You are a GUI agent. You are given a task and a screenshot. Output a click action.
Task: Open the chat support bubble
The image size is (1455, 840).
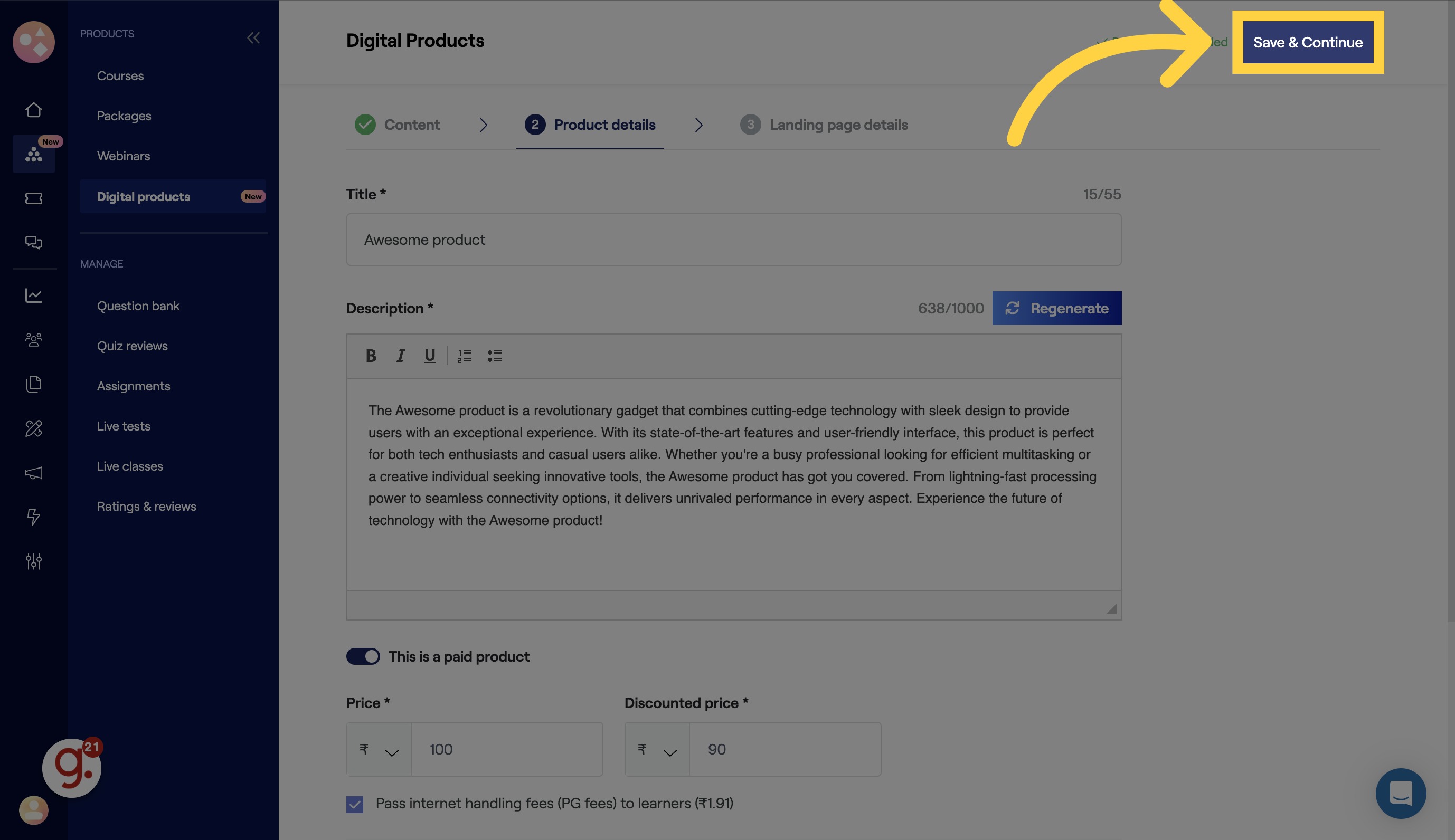[x=1400, y=793]
